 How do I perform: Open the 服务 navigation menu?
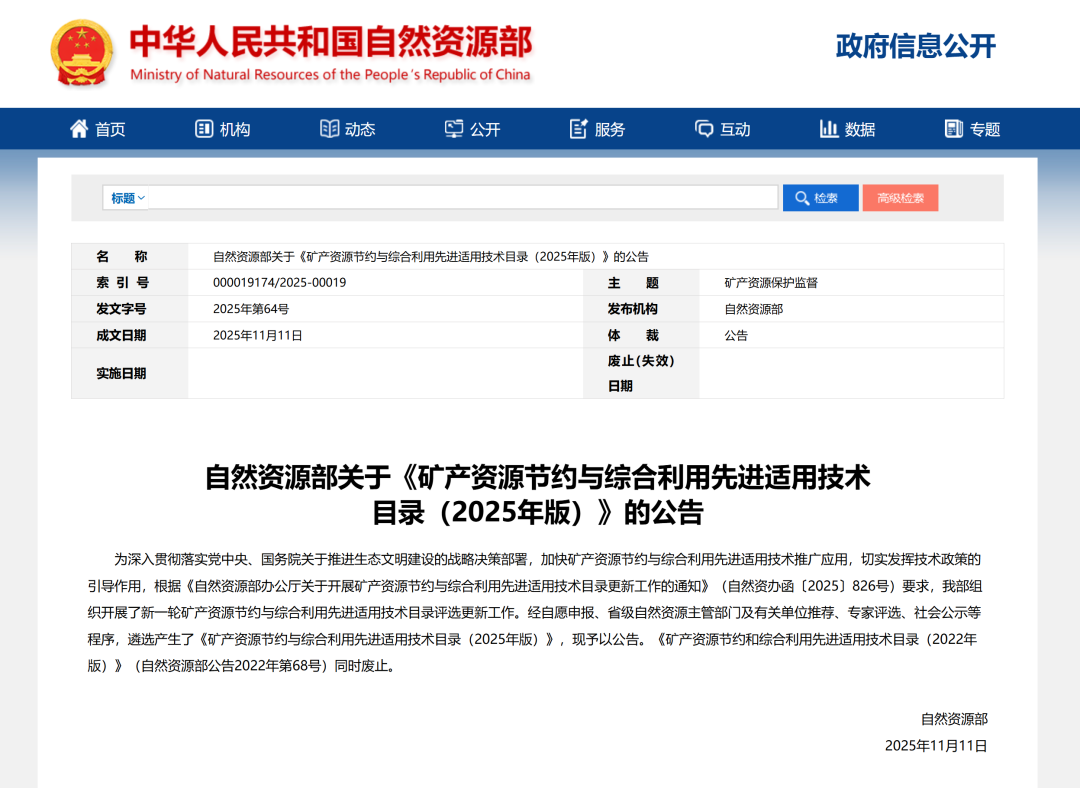(x=610, y=129)
